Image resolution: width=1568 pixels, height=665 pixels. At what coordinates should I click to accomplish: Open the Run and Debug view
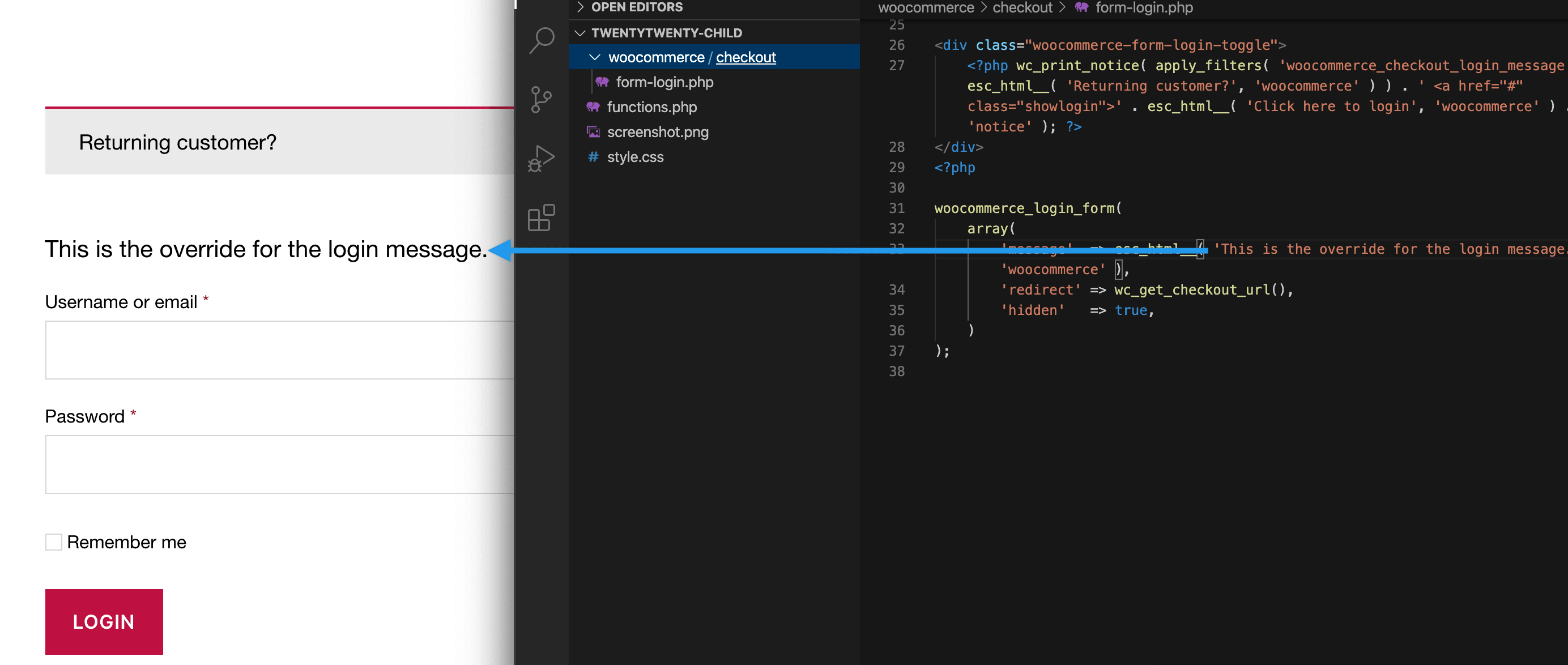[540, 157]
